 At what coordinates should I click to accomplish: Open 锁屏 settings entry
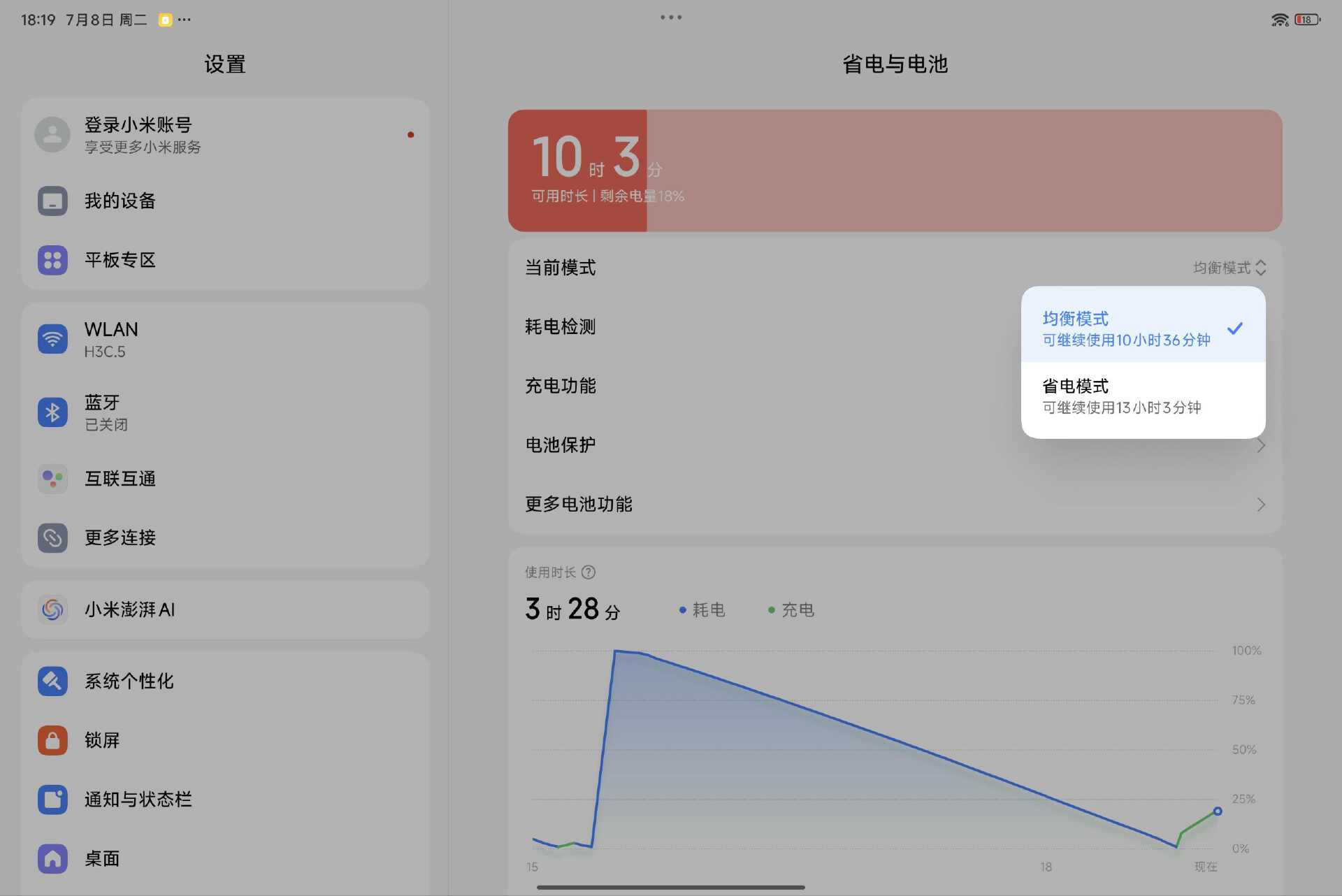(x=225, y=740)
